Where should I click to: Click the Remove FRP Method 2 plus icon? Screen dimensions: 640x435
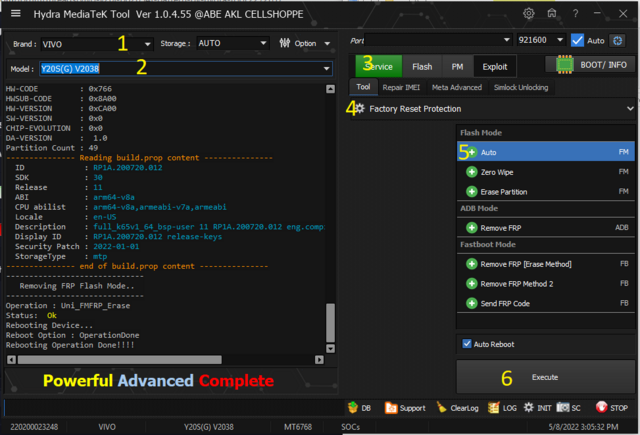(471, 284)
